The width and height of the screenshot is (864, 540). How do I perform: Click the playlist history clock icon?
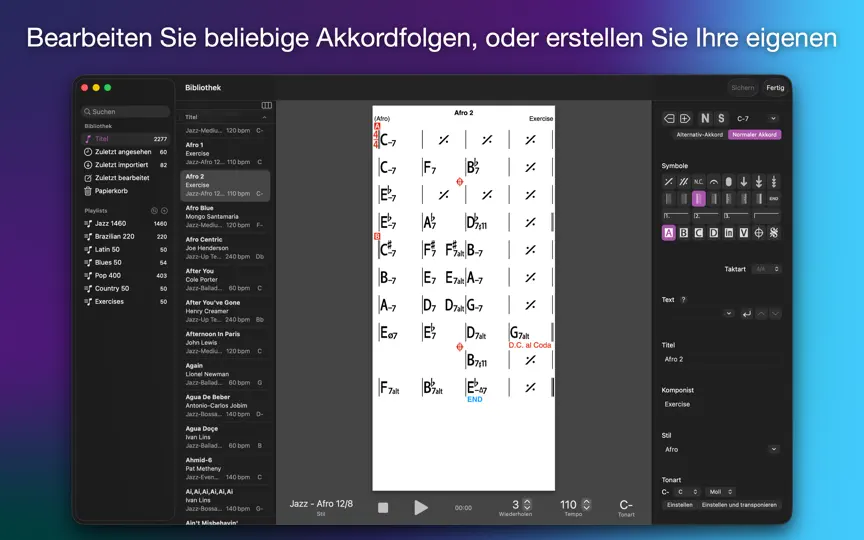154,210
